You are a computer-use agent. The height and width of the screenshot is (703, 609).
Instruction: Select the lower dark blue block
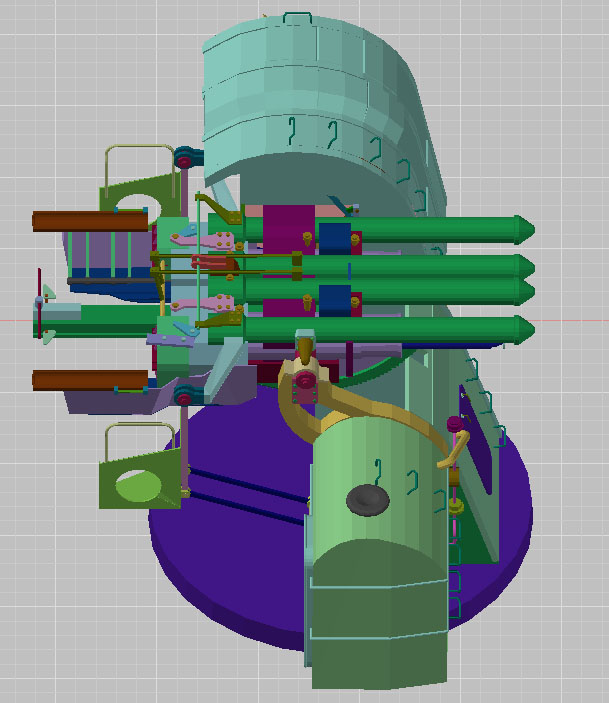tap(335, 300)
